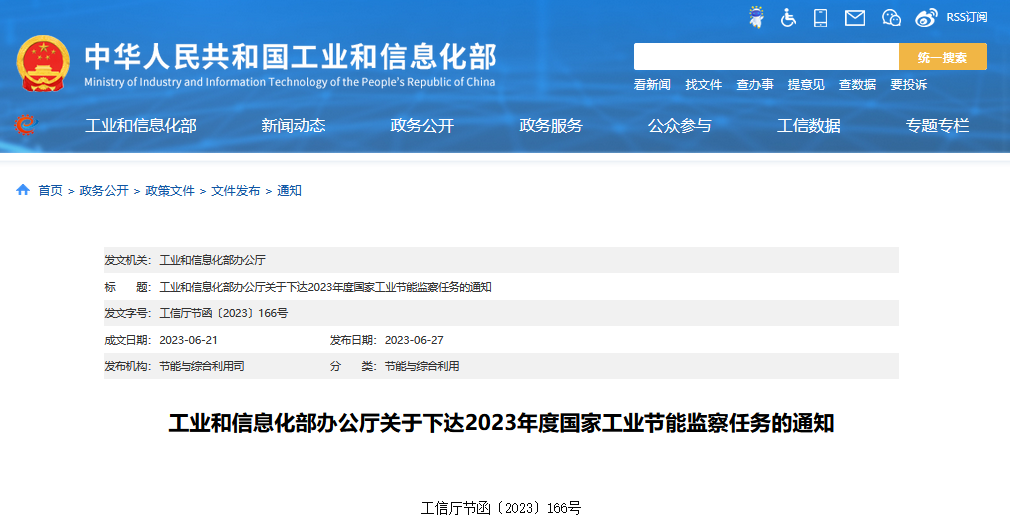Select the 标题 row text in info table

pyautogui.click(x=325, y=287)
